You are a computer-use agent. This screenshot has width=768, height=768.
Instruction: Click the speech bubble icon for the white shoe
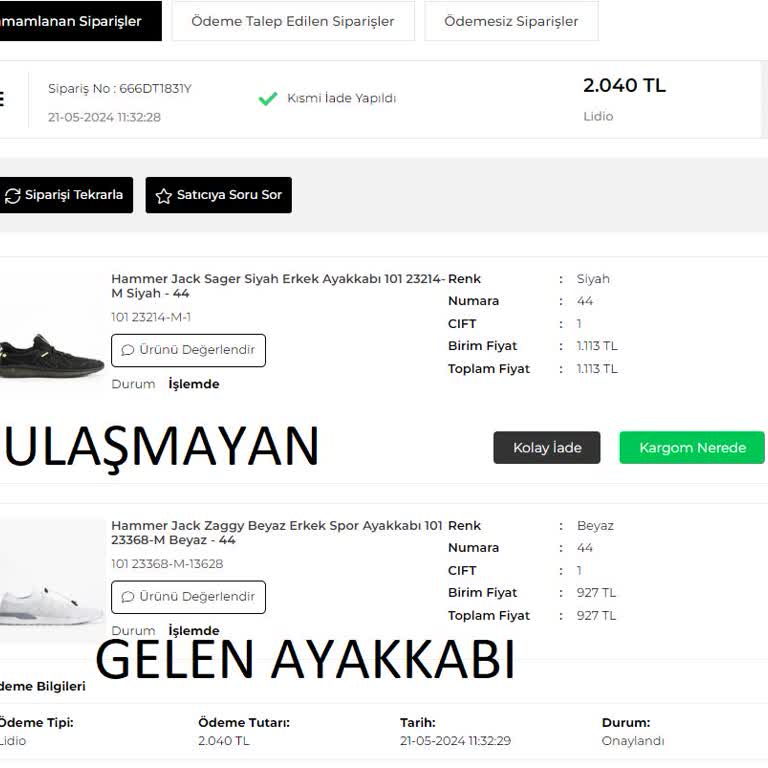128,597
